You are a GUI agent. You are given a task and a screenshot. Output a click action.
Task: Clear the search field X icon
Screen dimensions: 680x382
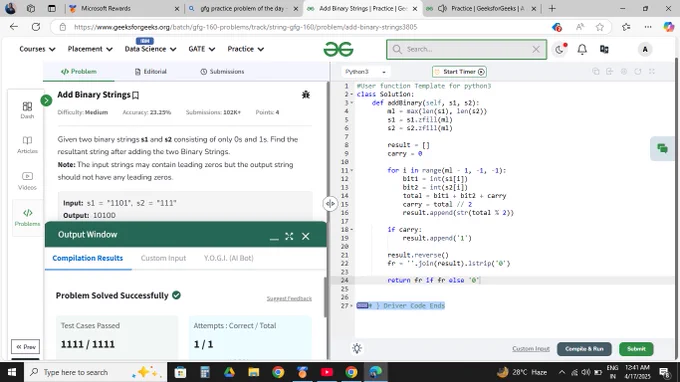(536, 49)
